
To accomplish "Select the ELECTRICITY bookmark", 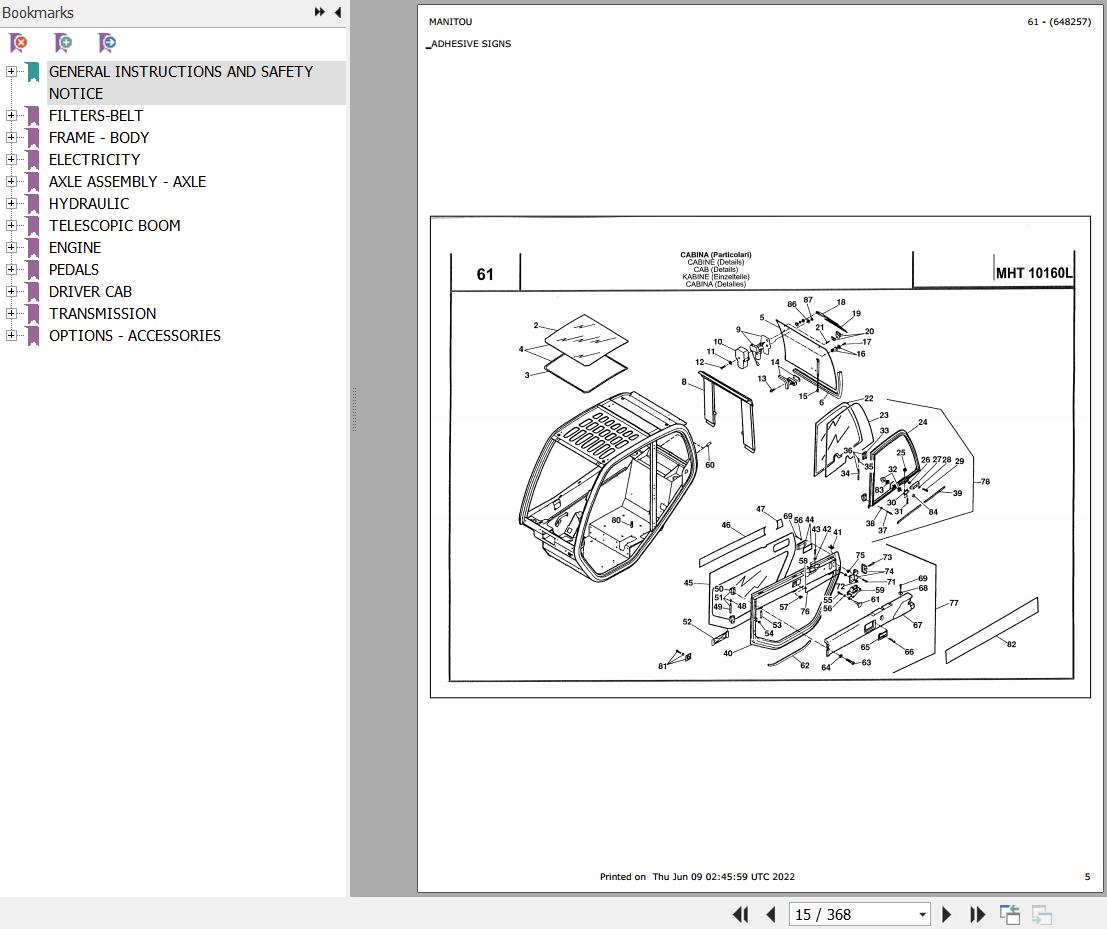I will (94, 159).
